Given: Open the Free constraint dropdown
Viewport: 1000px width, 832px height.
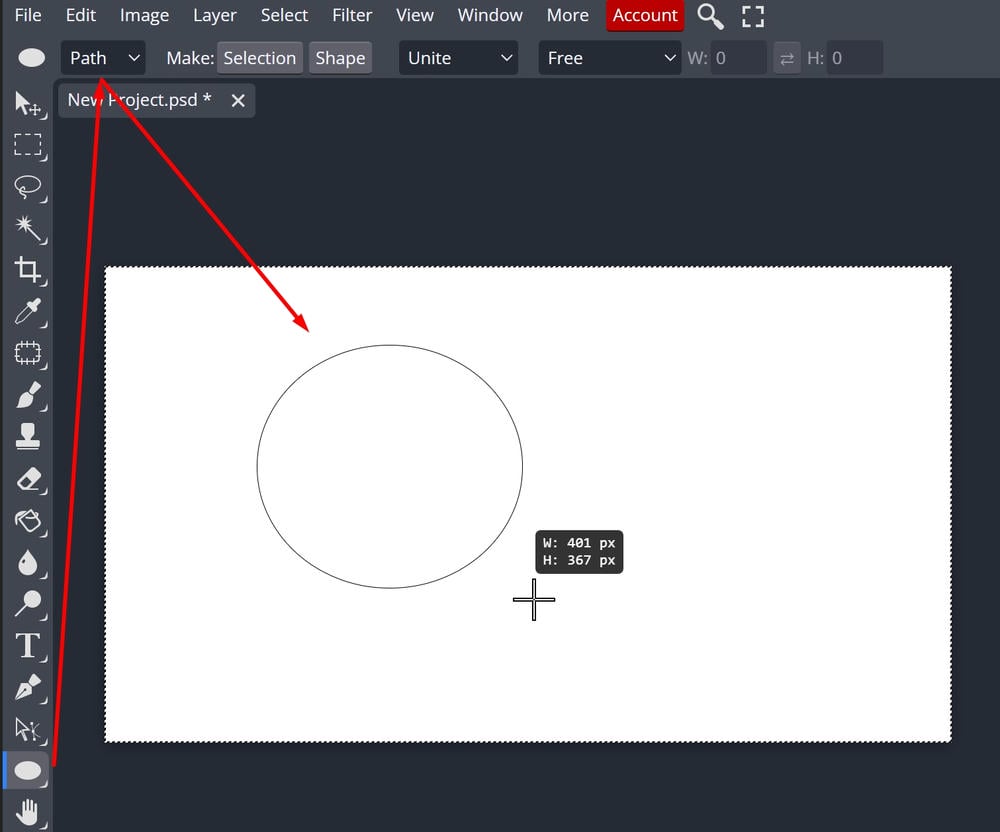Looking at the screenshot, I should click(x=610, y=58).
